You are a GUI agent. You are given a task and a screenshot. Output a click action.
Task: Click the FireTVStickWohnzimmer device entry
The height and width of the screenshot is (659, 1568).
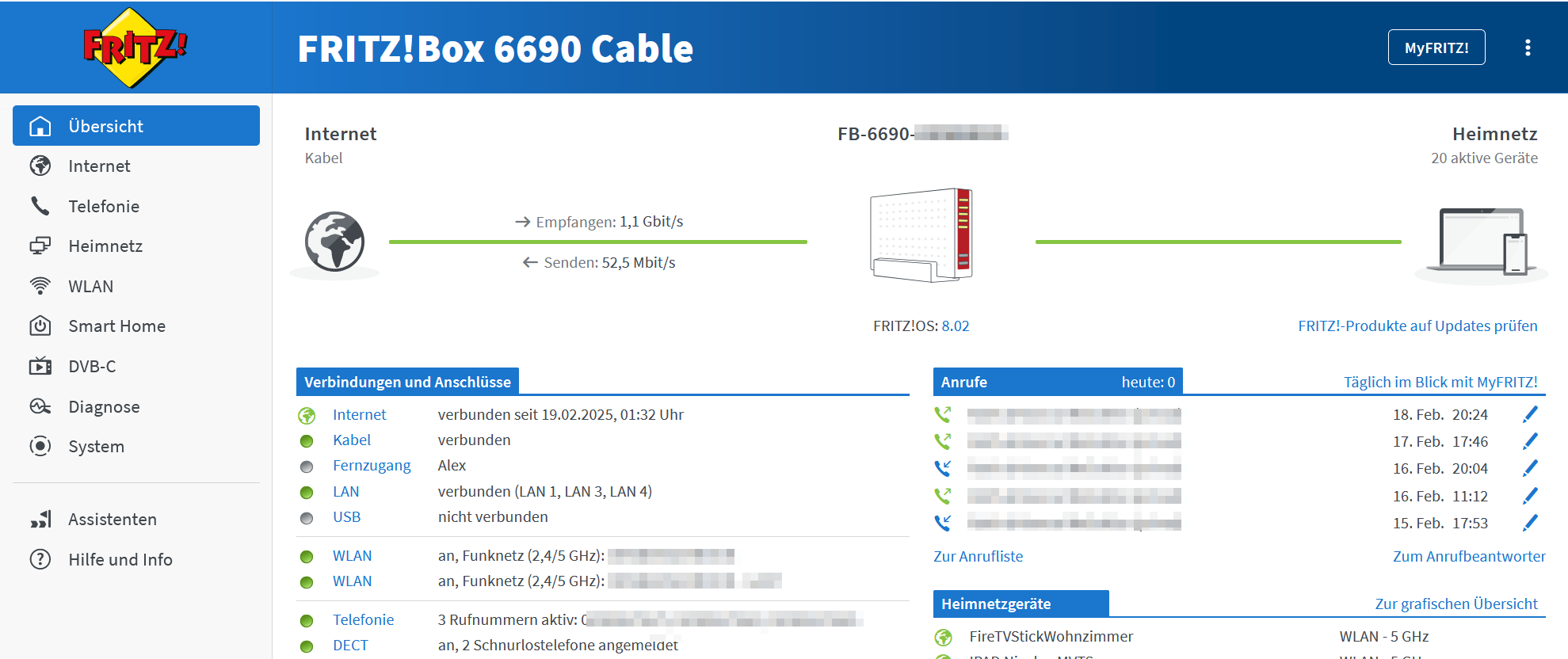(1051, 636)
